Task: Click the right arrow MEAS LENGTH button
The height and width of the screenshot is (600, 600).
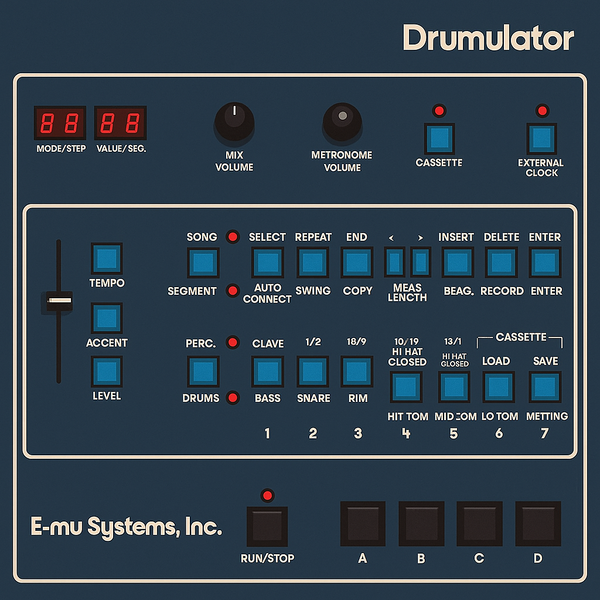Action: point(421,262)
